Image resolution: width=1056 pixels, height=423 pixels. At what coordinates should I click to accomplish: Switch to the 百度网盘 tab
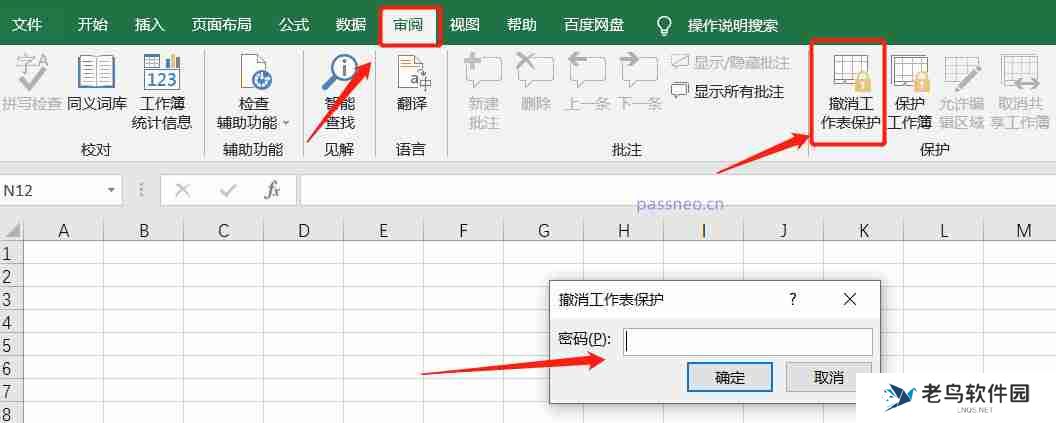point(594,26)
